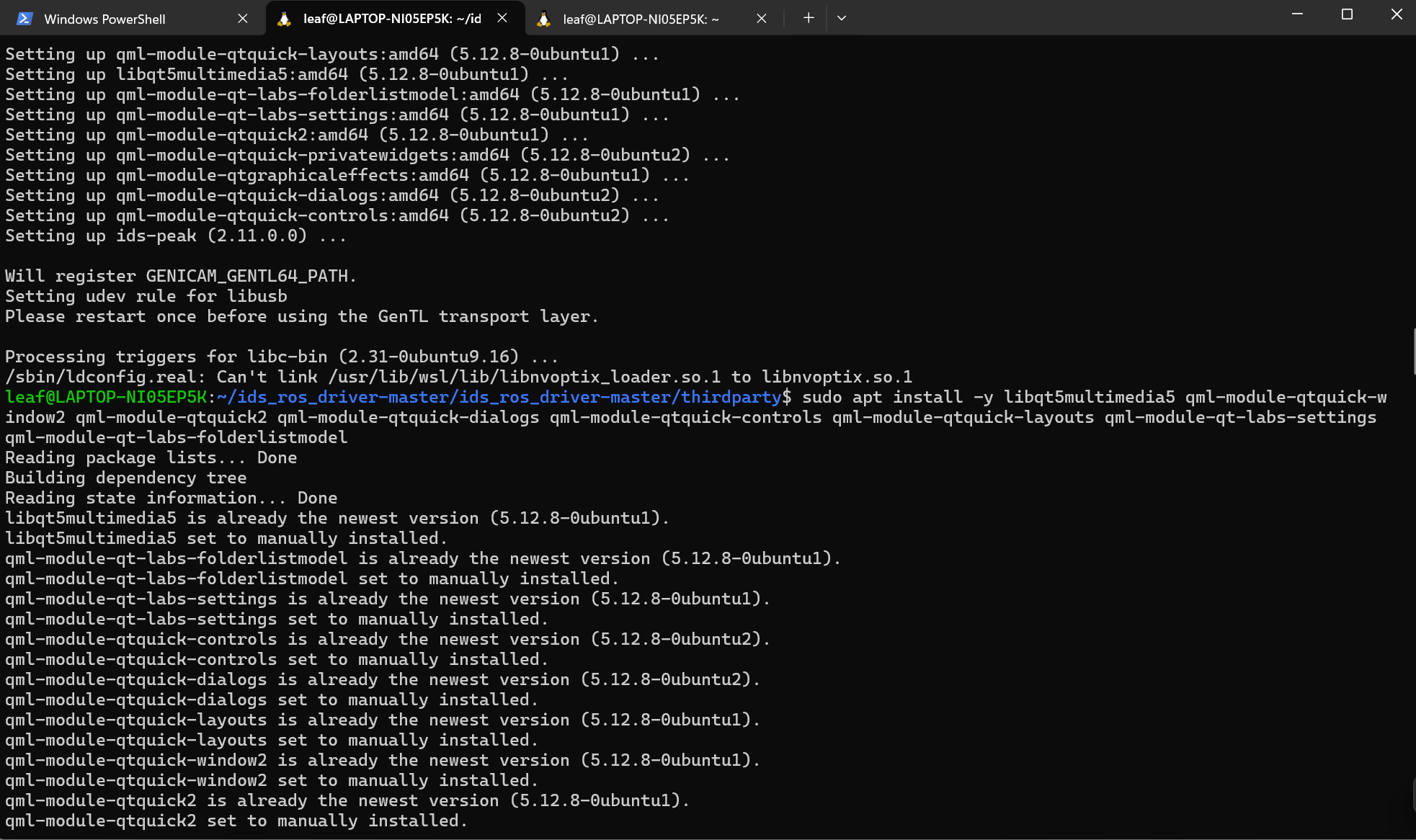Close the active leaf@LAPTOP ~/id tab
The image size is (1416, 840).
point(502,18)
